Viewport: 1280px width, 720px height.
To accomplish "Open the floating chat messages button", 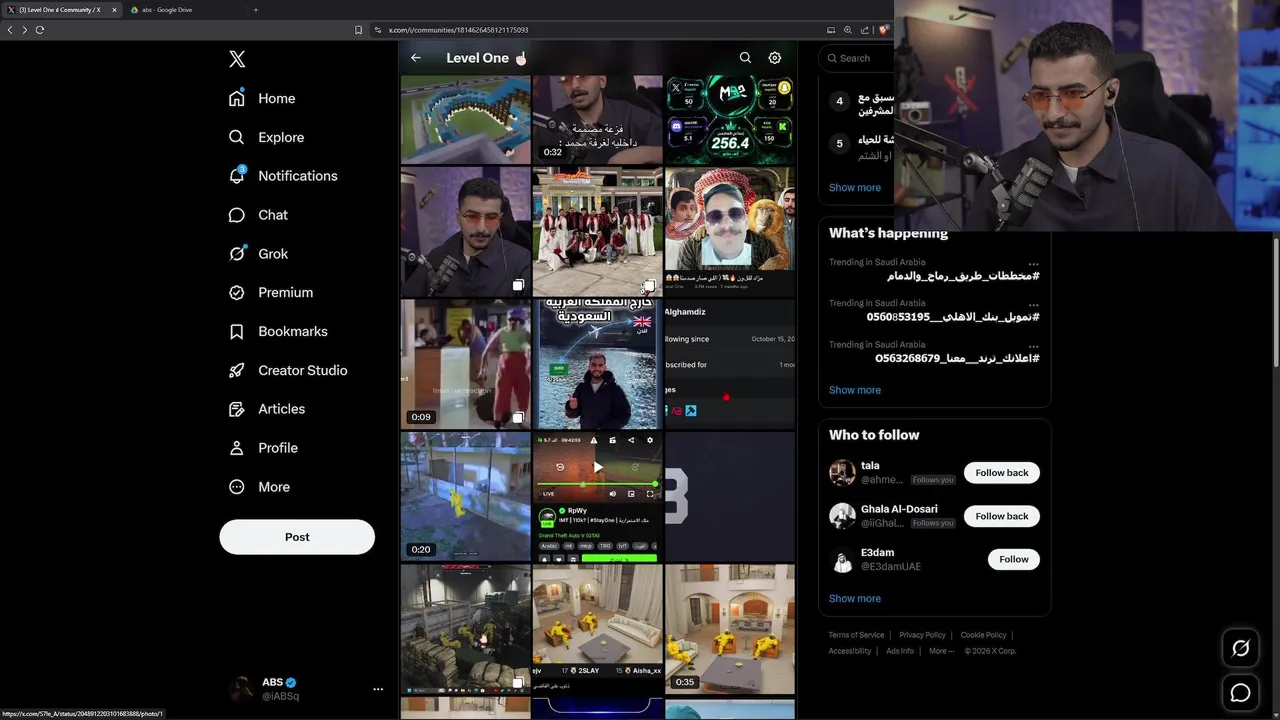I will point(1240,693).
